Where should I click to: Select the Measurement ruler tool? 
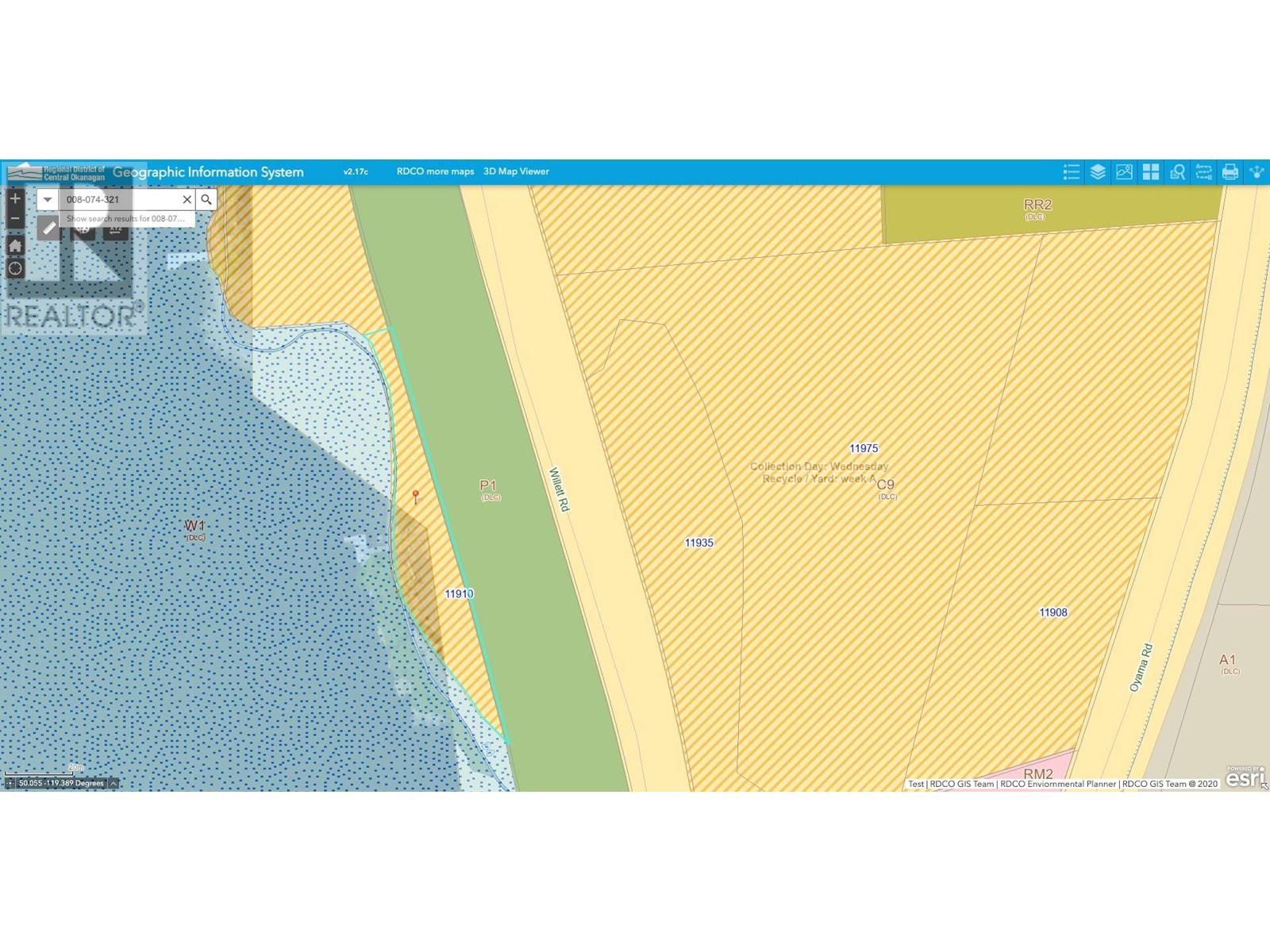[x=49, y=228]
